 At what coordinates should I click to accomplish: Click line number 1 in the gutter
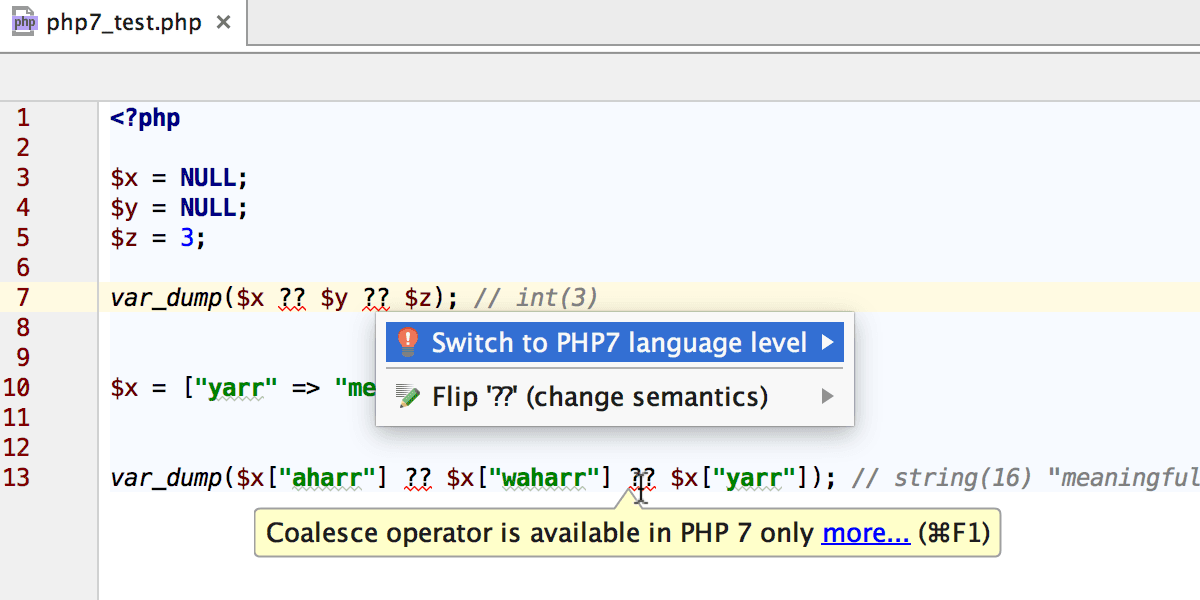click(23, 118)
